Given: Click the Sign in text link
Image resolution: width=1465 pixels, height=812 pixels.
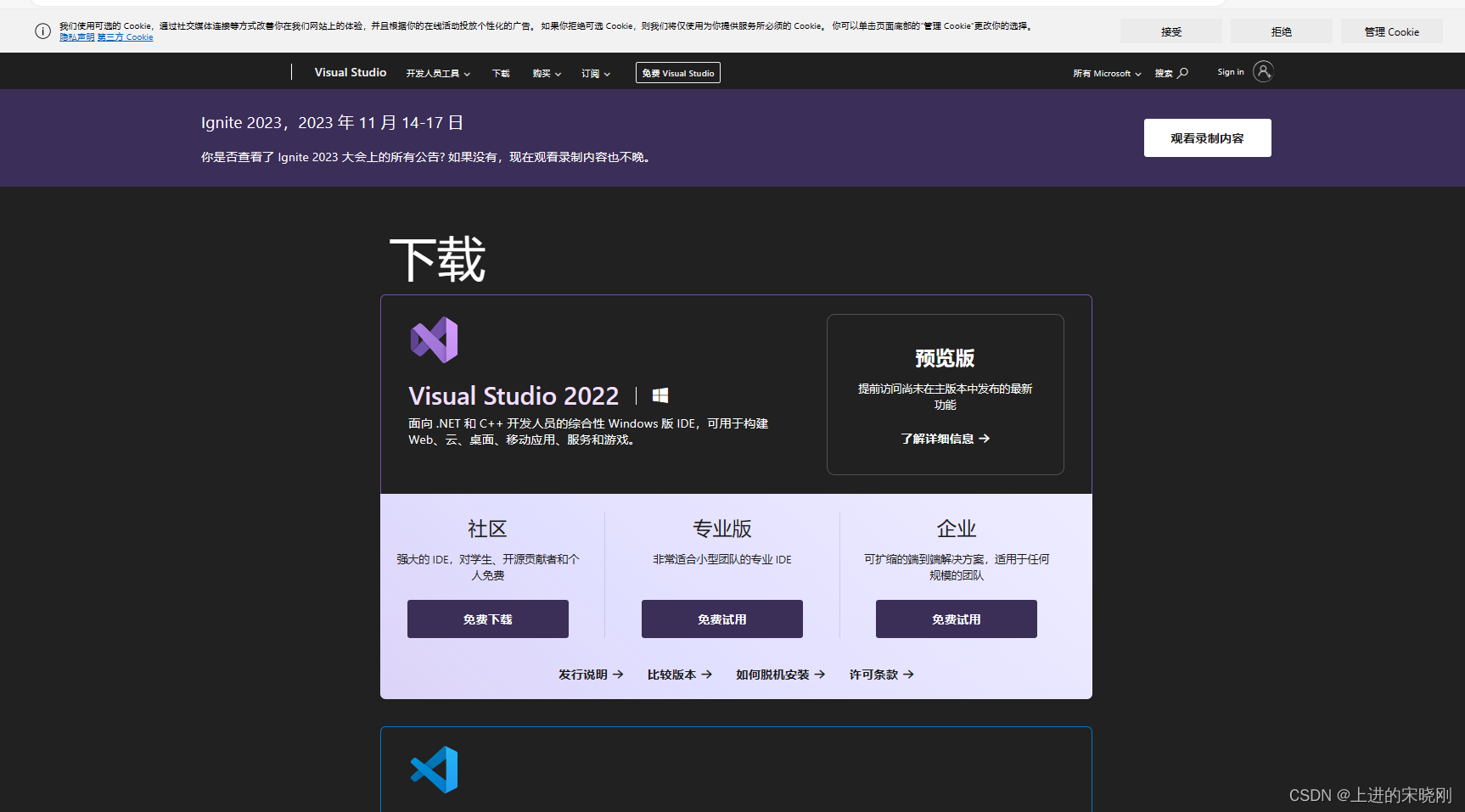Looking at the screenshot, I should tap(1231, 72).
